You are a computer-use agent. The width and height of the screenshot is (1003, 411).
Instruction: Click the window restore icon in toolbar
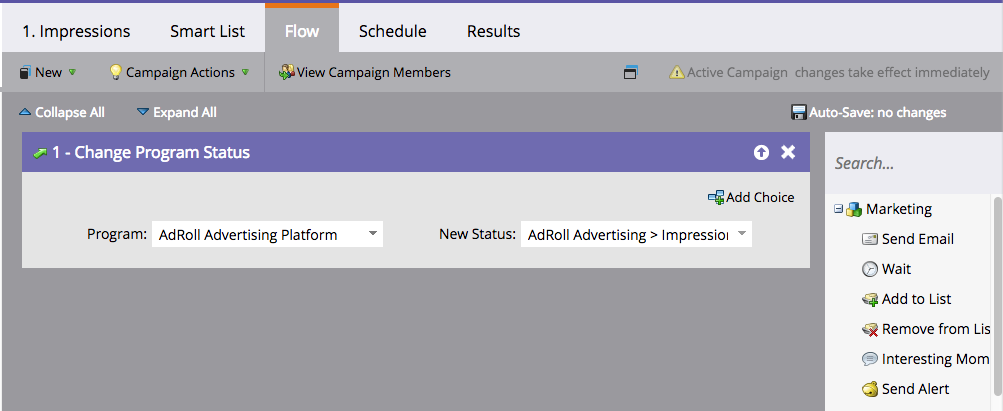[x=631, y=73]
